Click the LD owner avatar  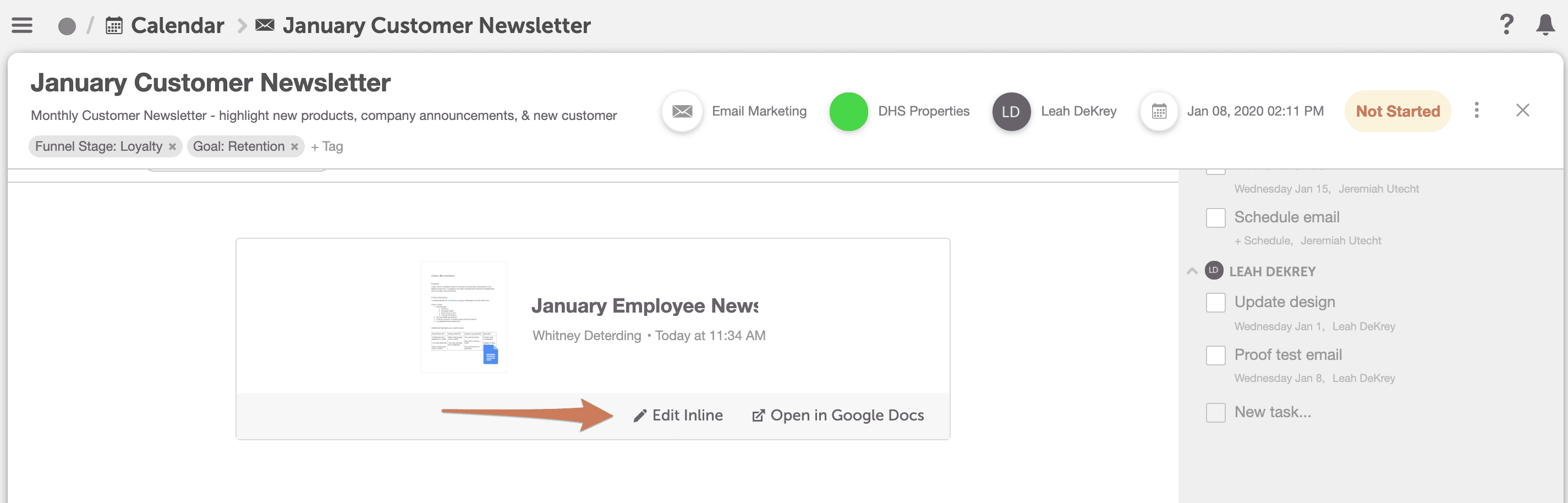[x=1011, y=111]
